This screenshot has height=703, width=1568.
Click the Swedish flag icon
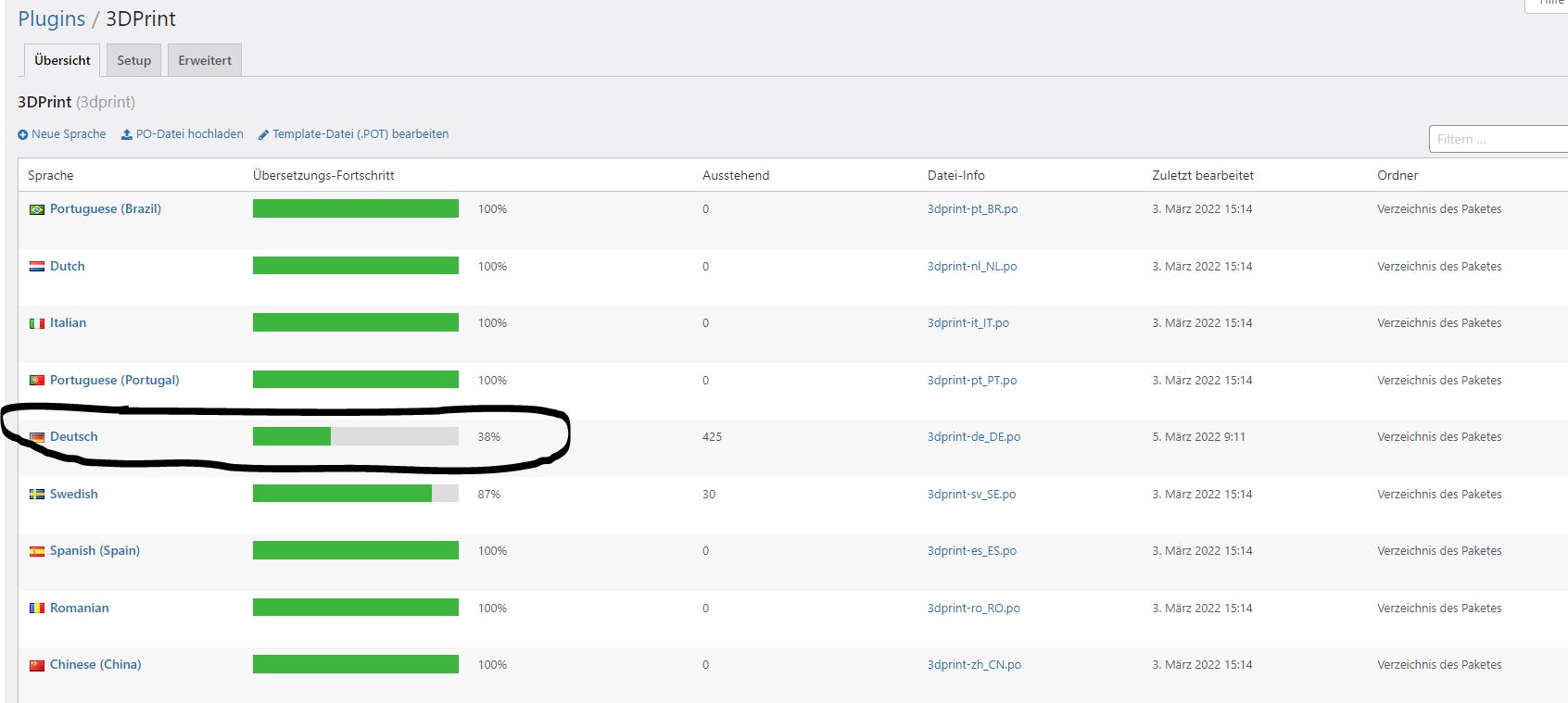[x=37, y=495]
